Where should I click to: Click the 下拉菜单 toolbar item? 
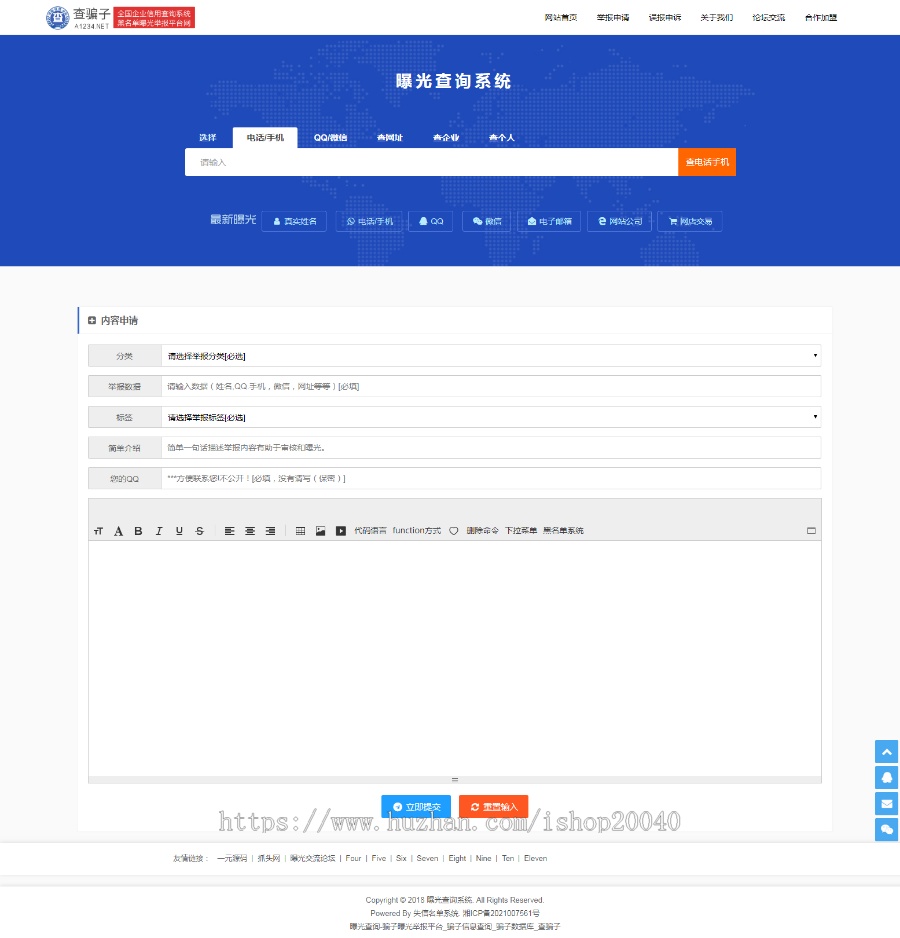click(x=521, y=531)
